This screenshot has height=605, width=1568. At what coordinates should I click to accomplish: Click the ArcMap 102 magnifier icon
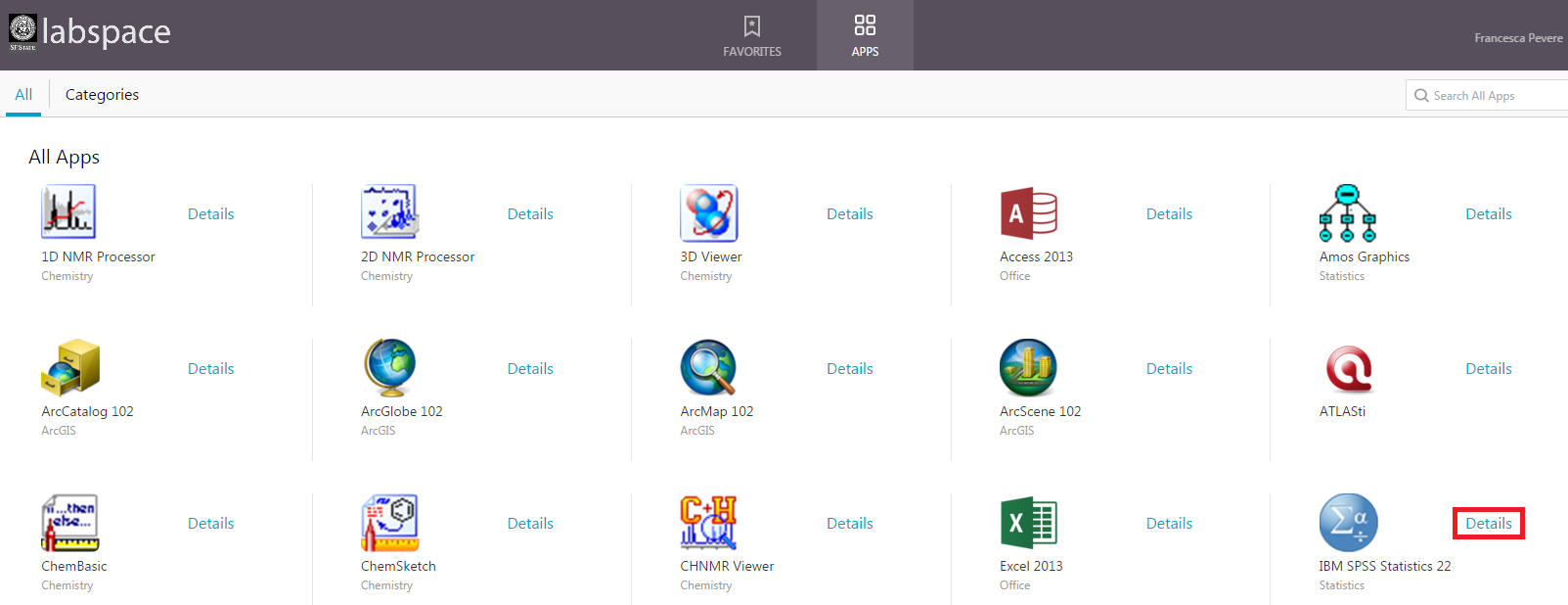(x=708, y=367)
